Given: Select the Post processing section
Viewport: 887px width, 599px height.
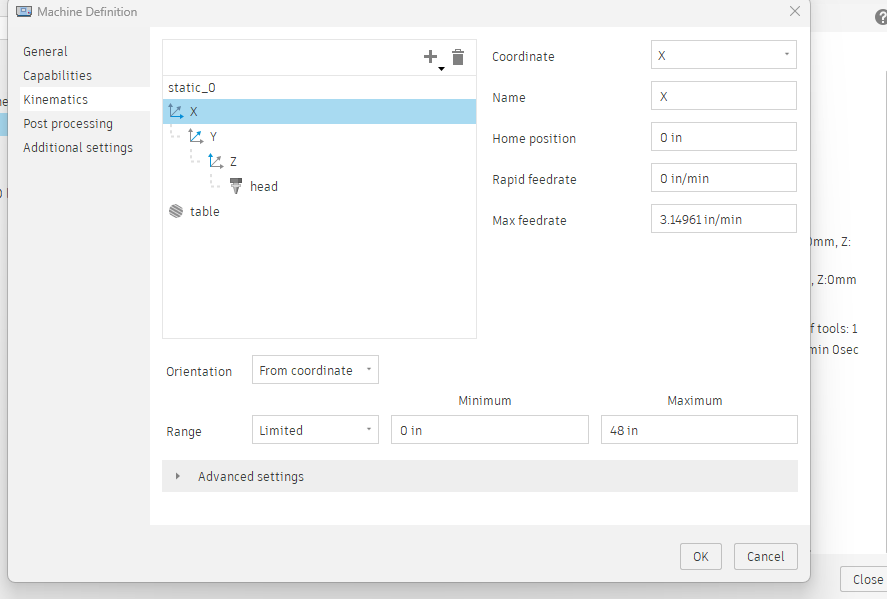Looking at the screenshot, I should click(x=68, y=123).
